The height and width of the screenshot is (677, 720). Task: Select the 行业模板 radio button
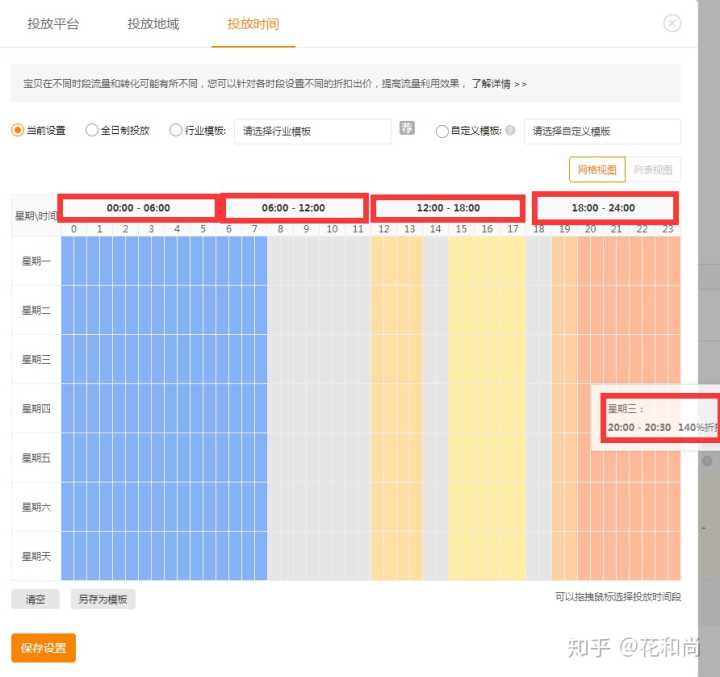pyautogui.click(x=176, y=130)
